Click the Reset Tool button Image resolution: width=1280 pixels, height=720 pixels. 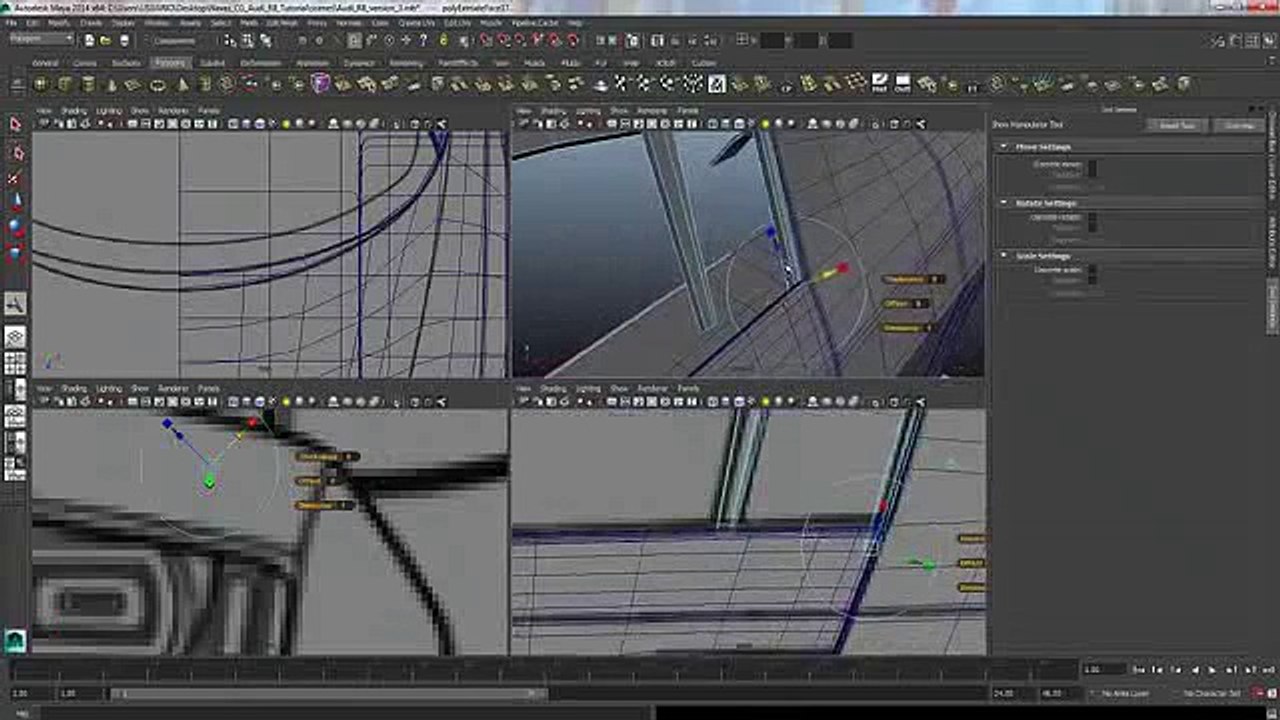click(x=1177, y=125)
